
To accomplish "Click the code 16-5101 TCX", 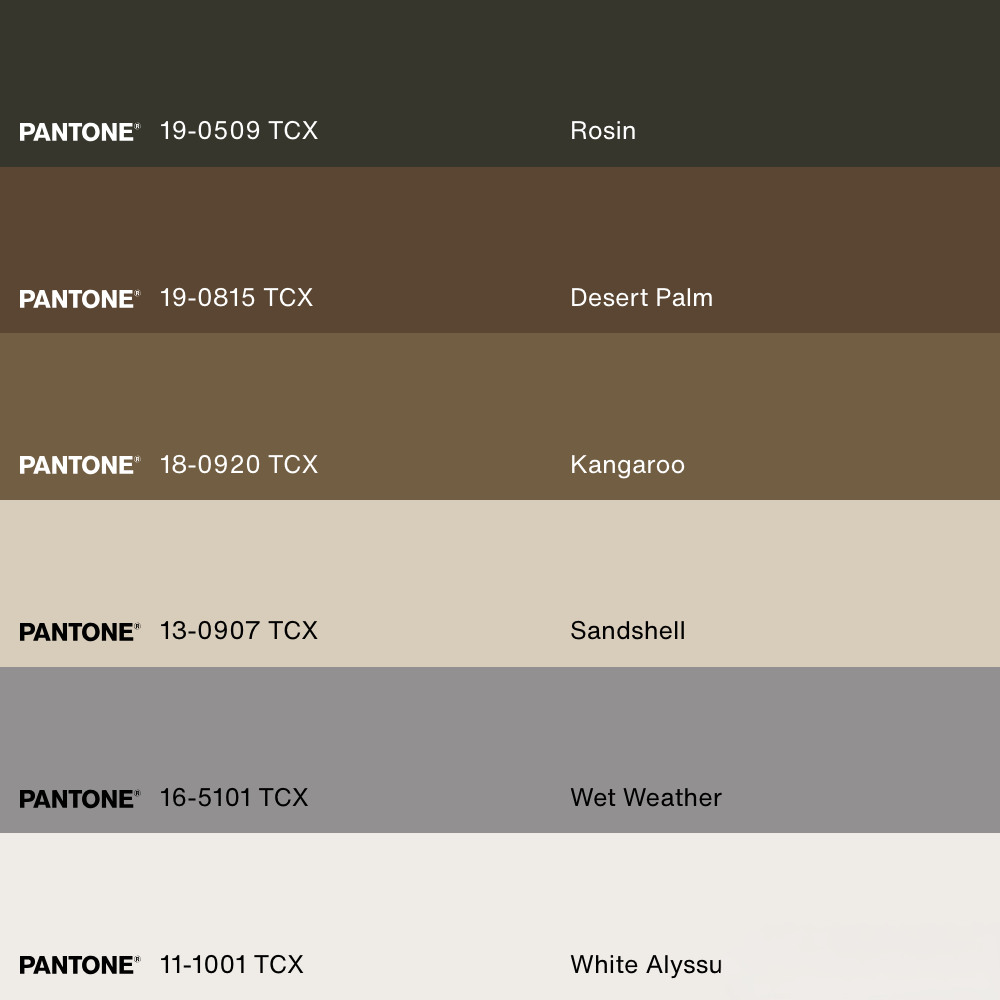I will [x=233, y=798].
